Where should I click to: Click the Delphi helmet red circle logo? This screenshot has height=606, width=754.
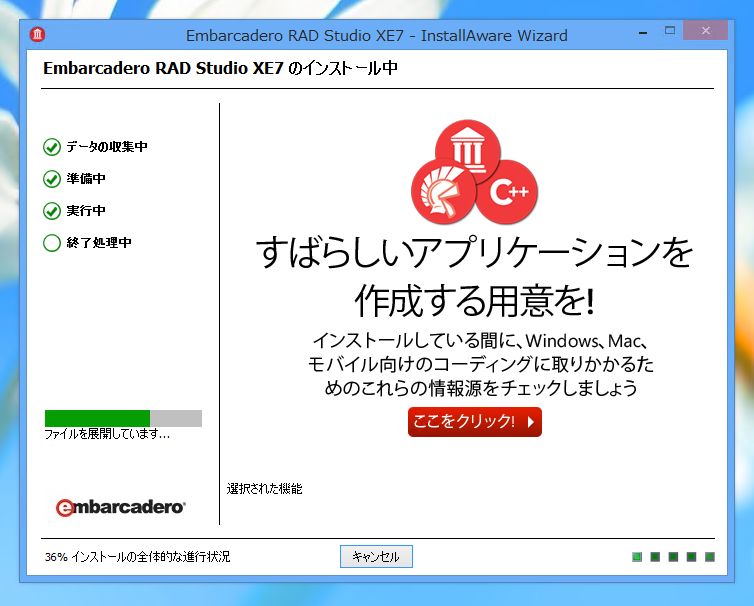point(443,192)
